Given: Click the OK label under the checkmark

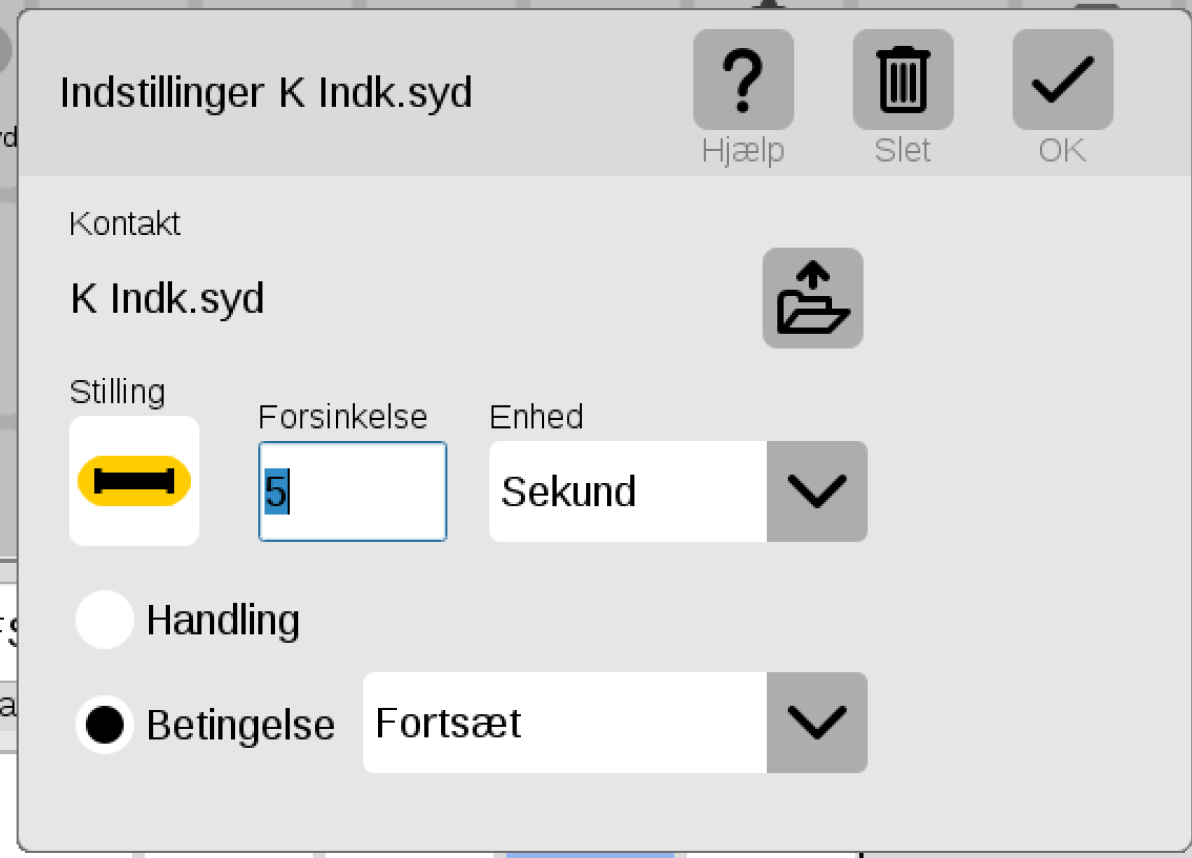Looking at the screenshot, I should [x=1063, y=150].
